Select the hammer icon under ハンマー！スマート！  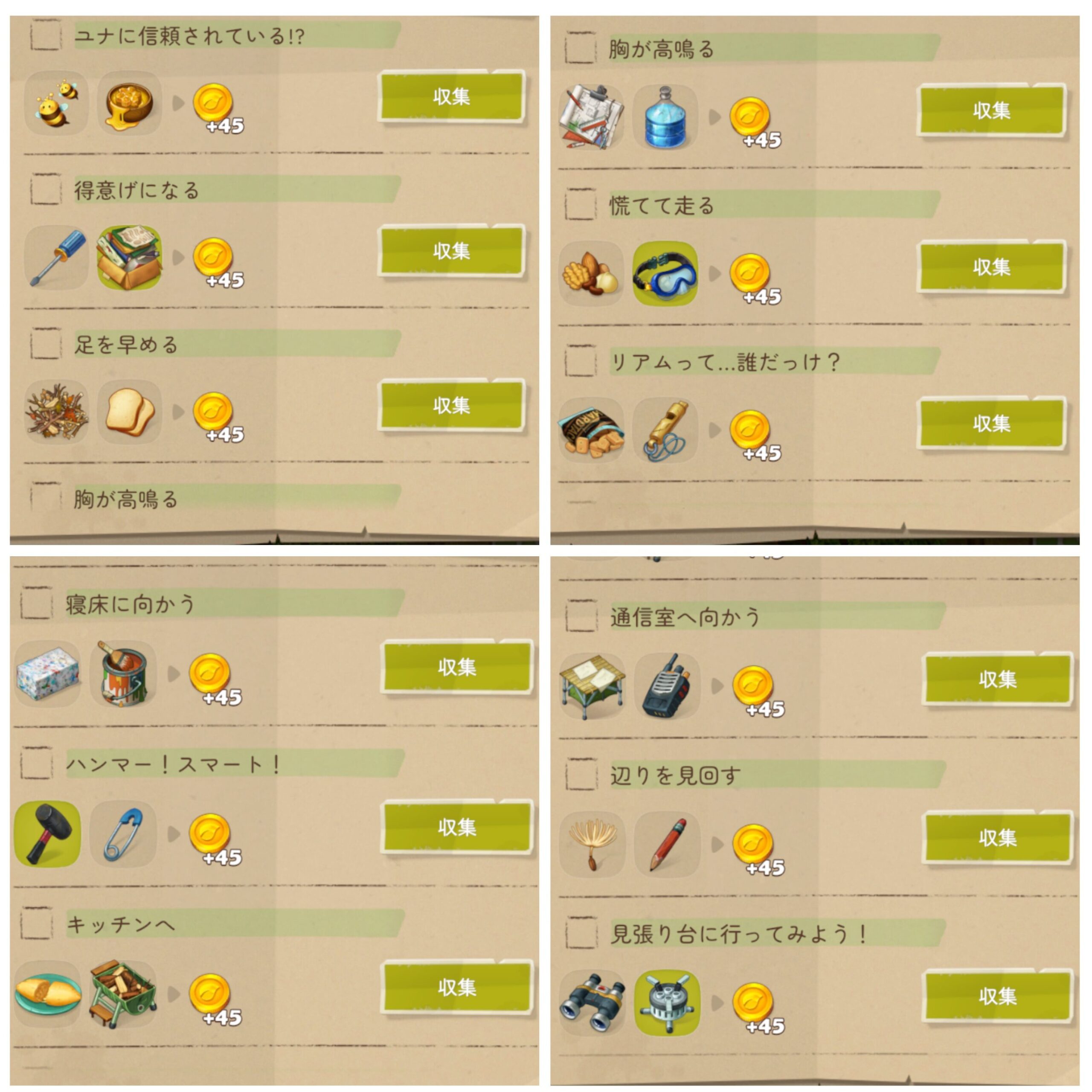click(x=47, y=834)
